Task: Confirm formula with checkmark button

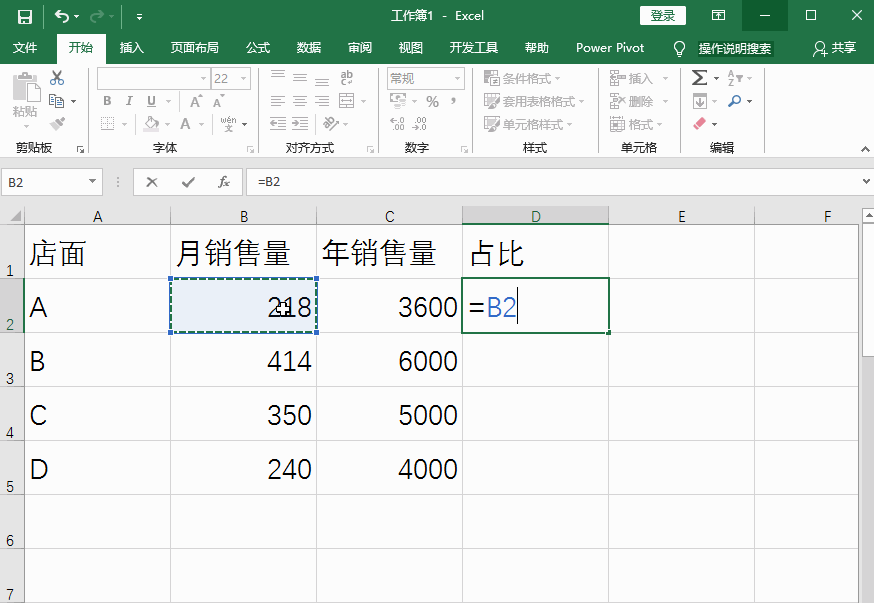Action: point(188,182)
